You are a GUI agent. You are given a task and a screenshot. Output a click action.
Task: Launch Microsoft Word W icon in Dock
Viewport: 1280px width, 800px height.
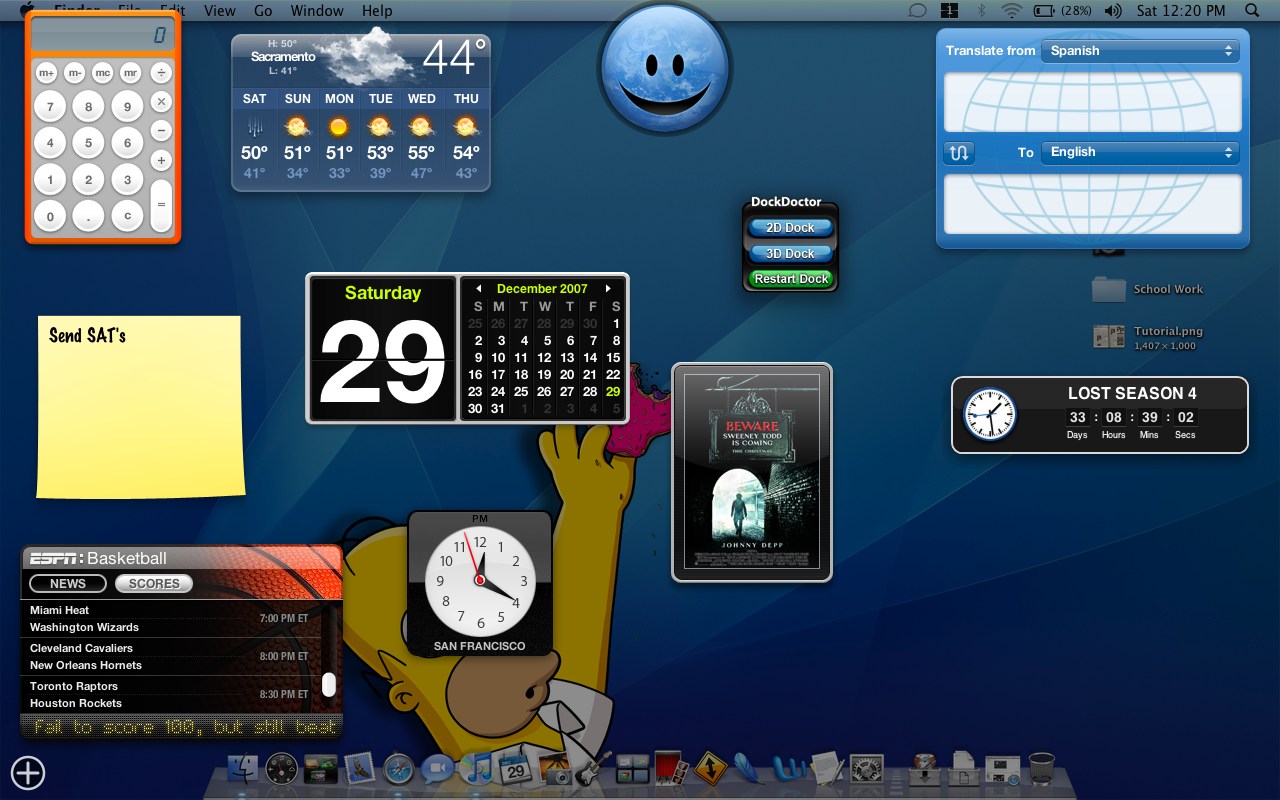tap(790, 769)
